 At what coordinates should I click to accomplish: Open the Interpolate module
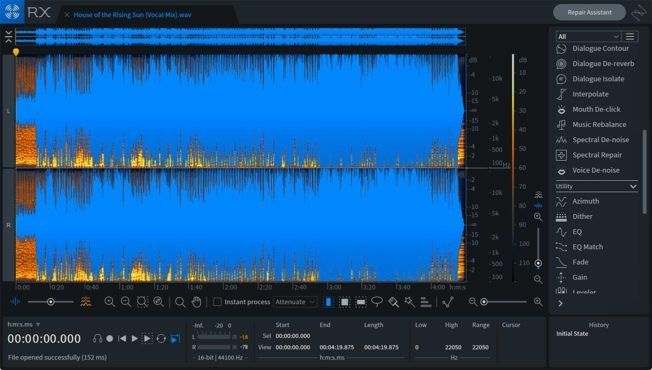590,94
